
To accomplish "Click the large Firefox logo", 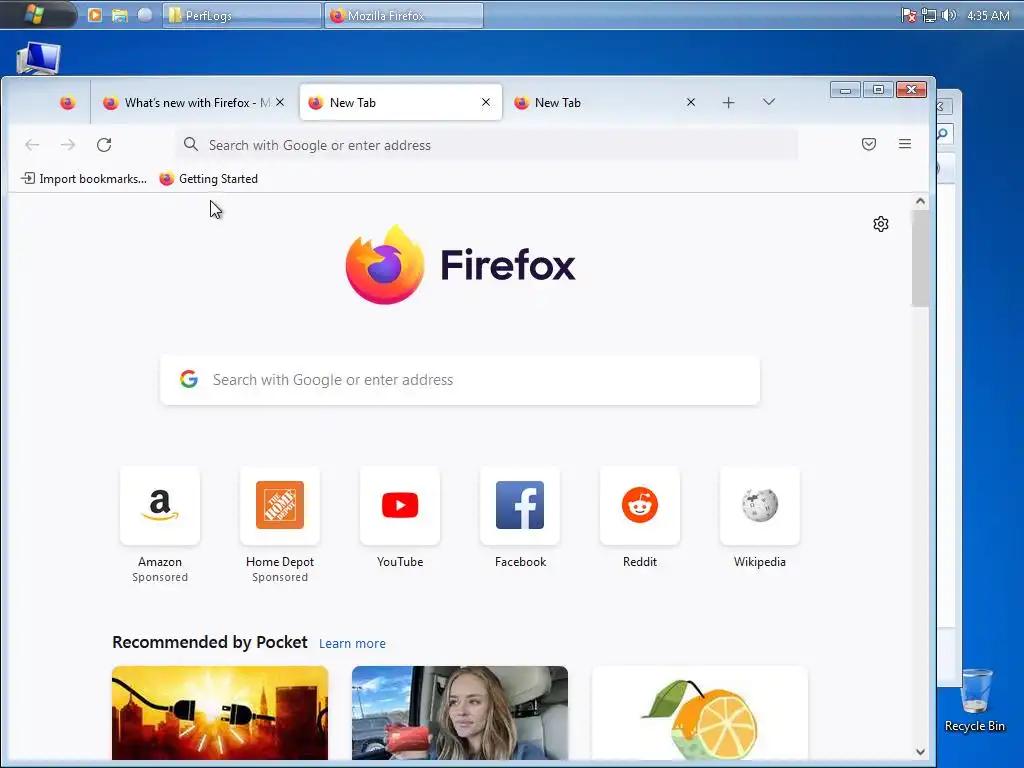I will 385,264.
